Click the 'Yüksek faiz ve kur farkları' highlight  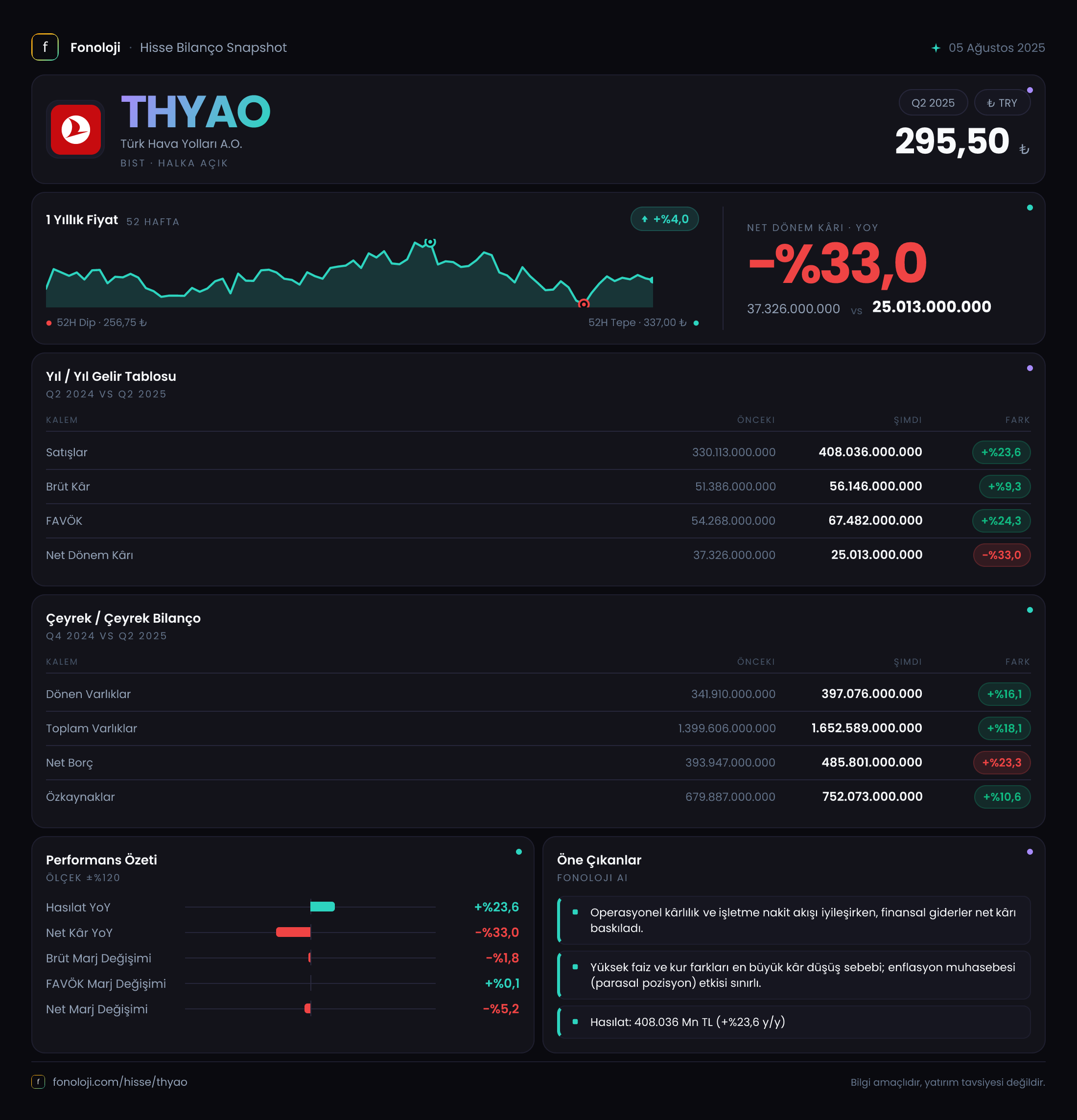pyautogui.click(x=794, y=976)
